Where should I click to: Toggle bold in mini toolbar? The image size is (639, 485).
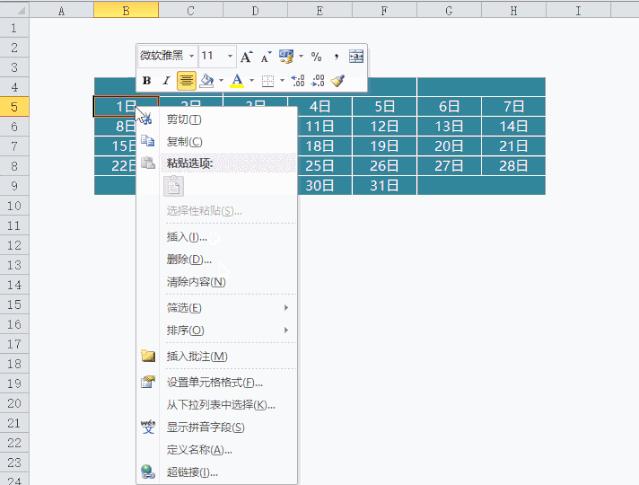pos(147,81)
